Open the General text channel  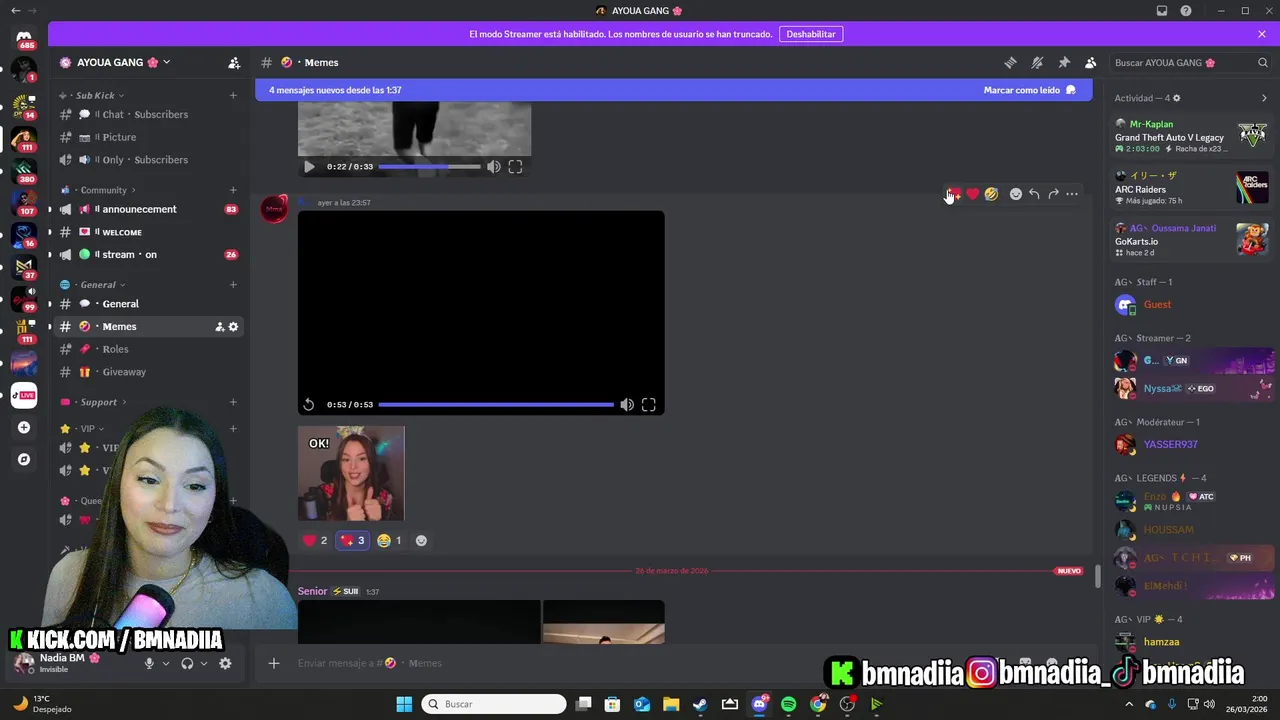click(148, 304)
